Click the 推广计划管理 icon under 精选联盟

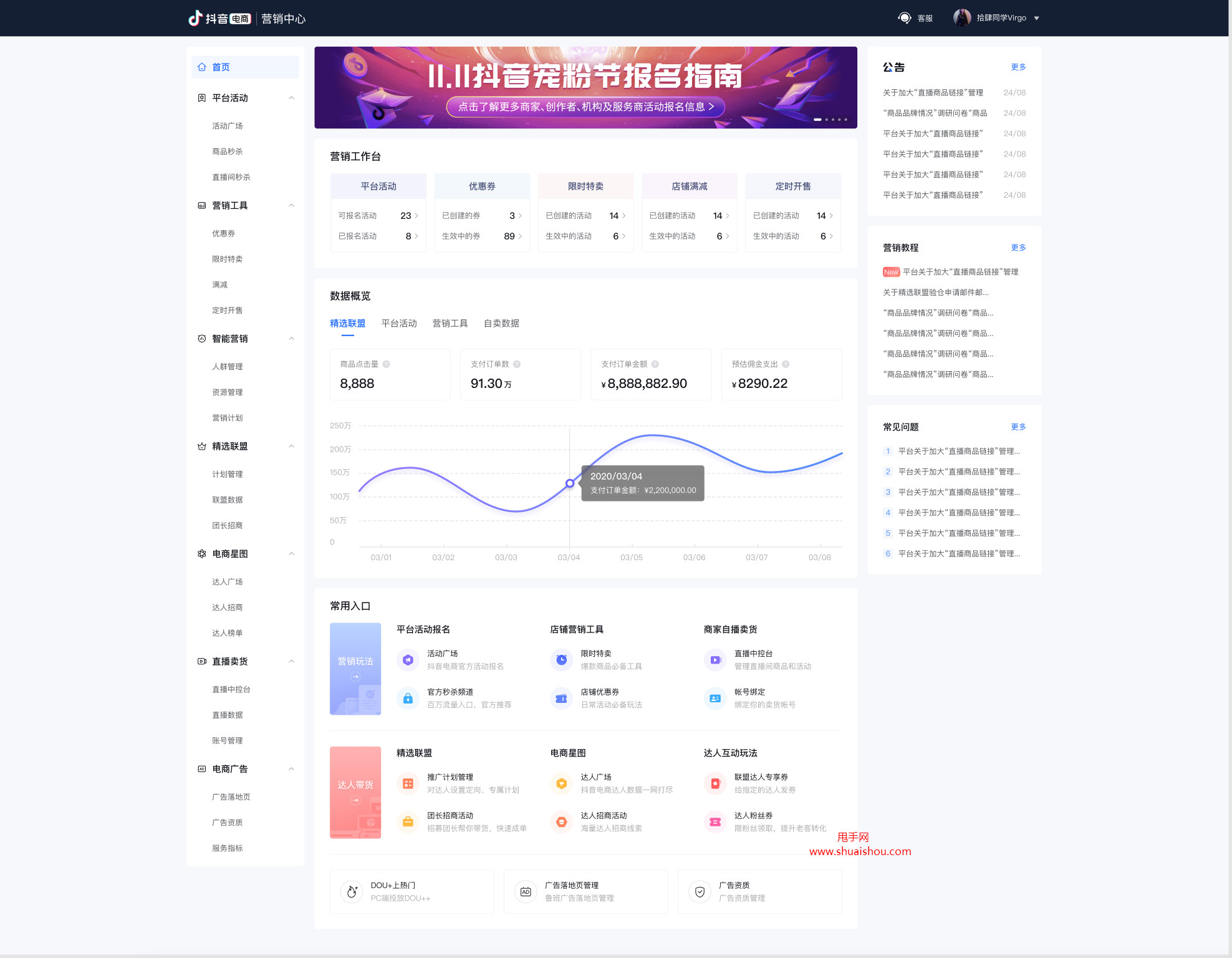coord(408,784)
